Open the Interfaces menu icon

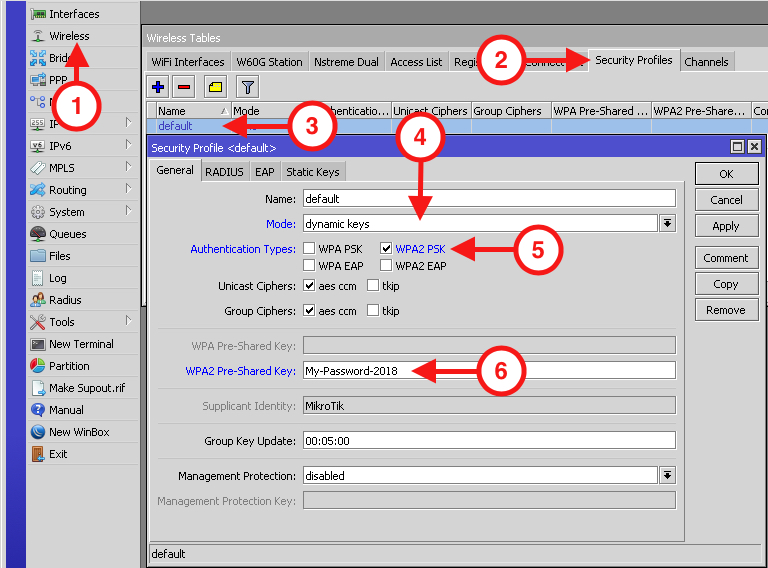click(38, 14)
